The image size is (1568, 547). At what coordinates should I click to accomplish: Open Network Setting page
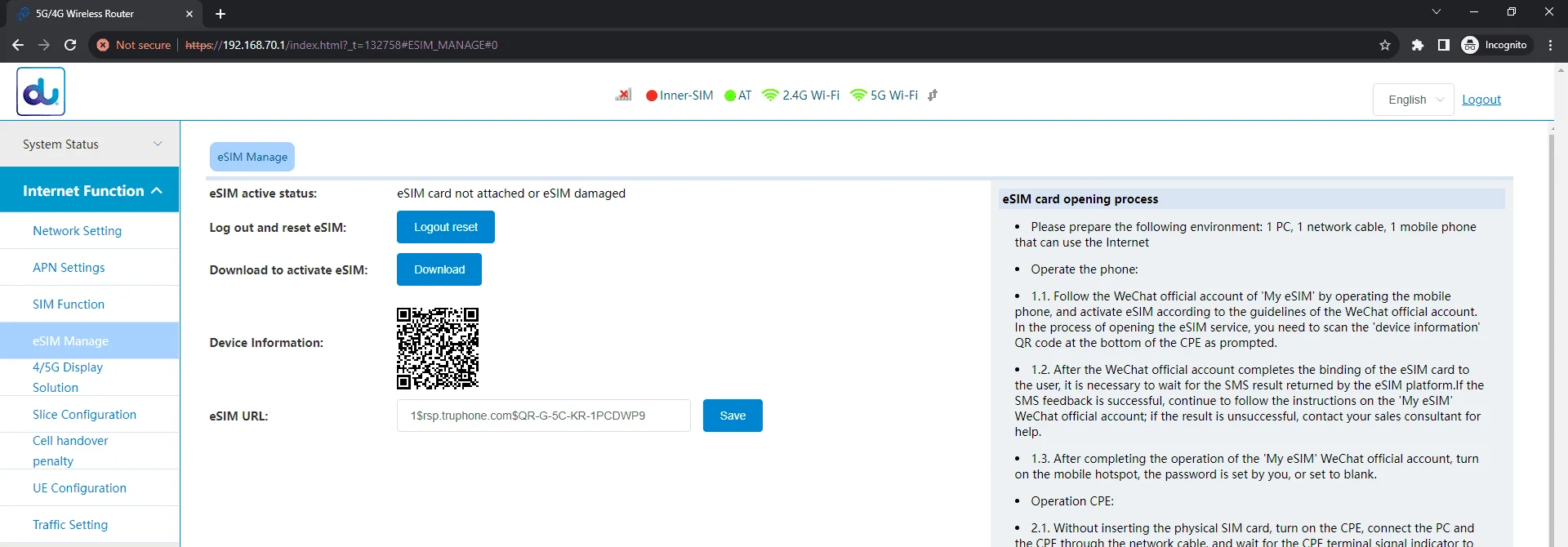click(77, 231)
